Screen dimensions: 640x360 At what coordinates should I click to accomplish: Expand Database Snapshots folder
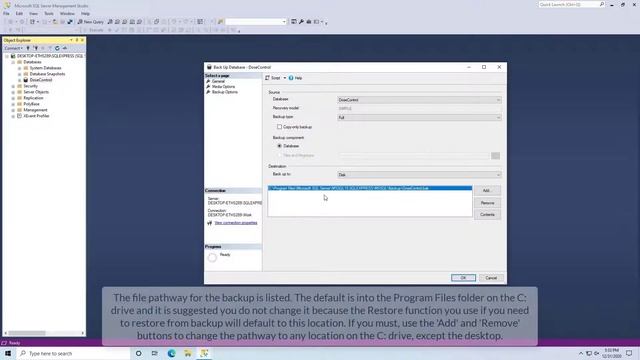(x=19, y=74)
